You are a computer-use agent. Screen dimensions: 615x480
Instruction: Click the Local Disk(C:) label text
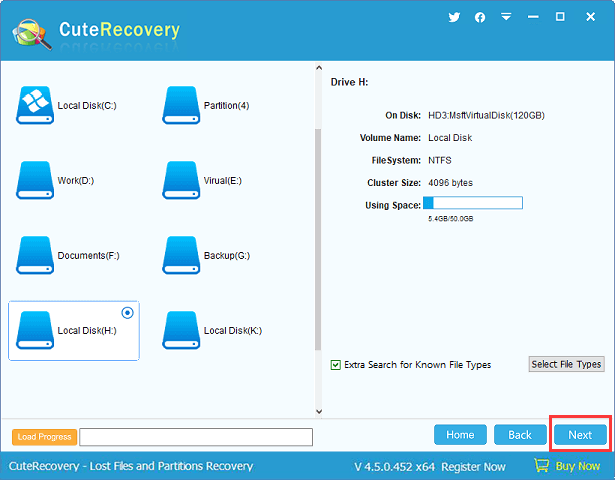(87, 105)
